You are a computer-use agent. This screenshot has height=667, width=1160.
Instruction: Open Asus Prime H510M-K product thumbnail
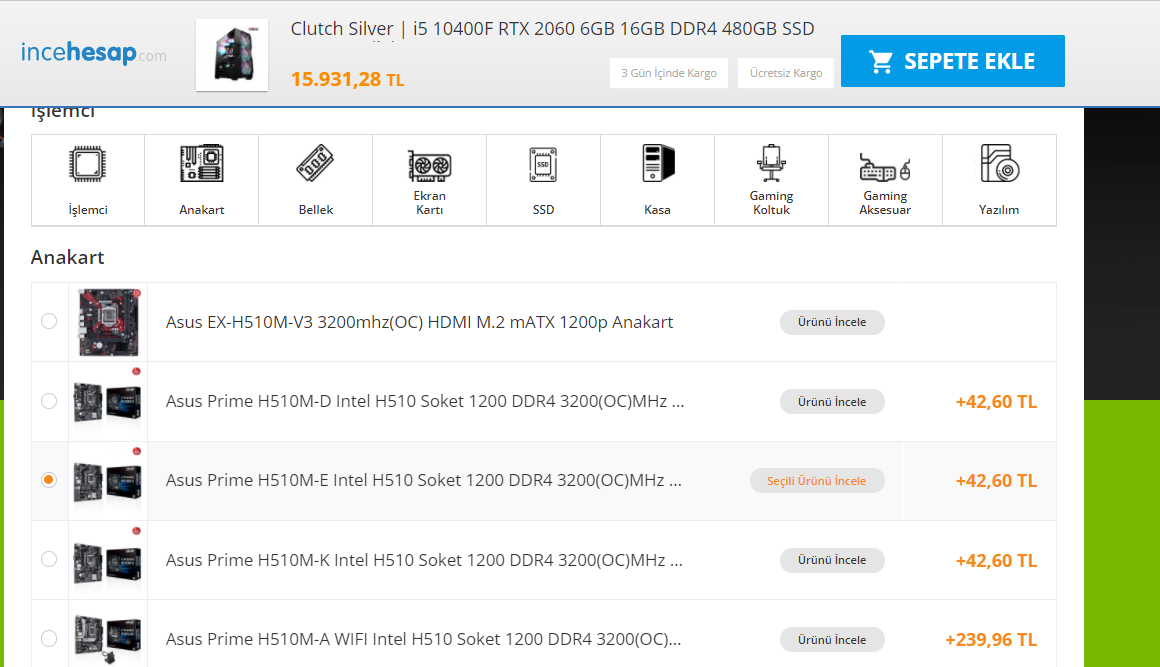coord(108,561)
